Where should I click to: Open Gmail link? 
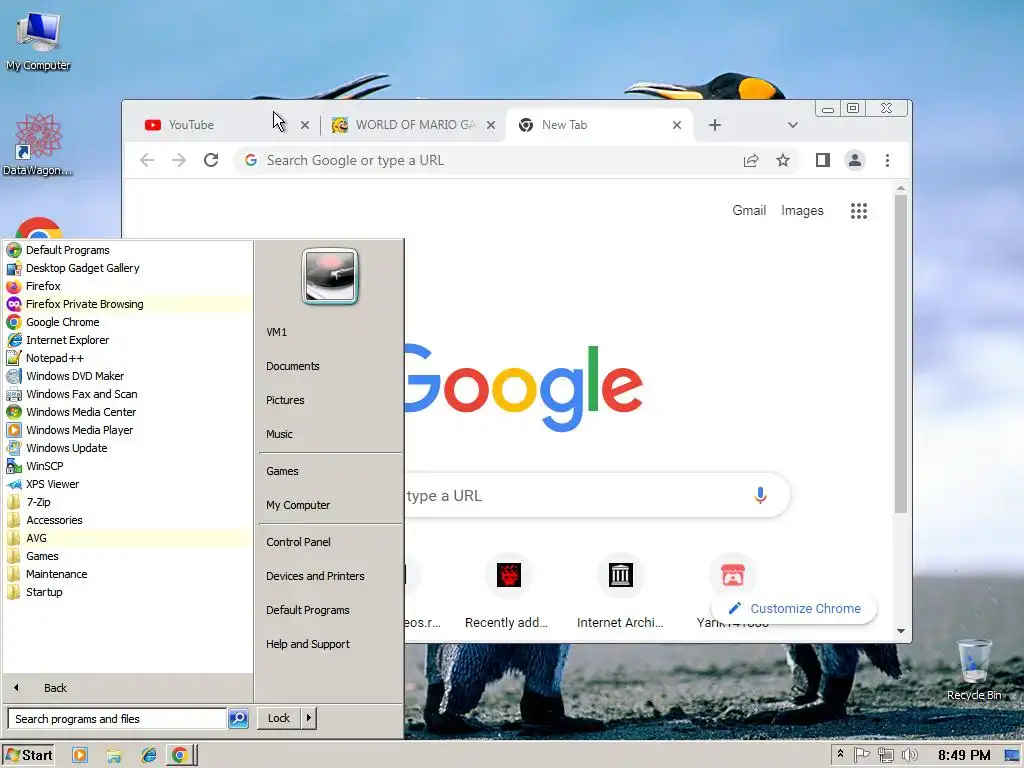[748, 210]
